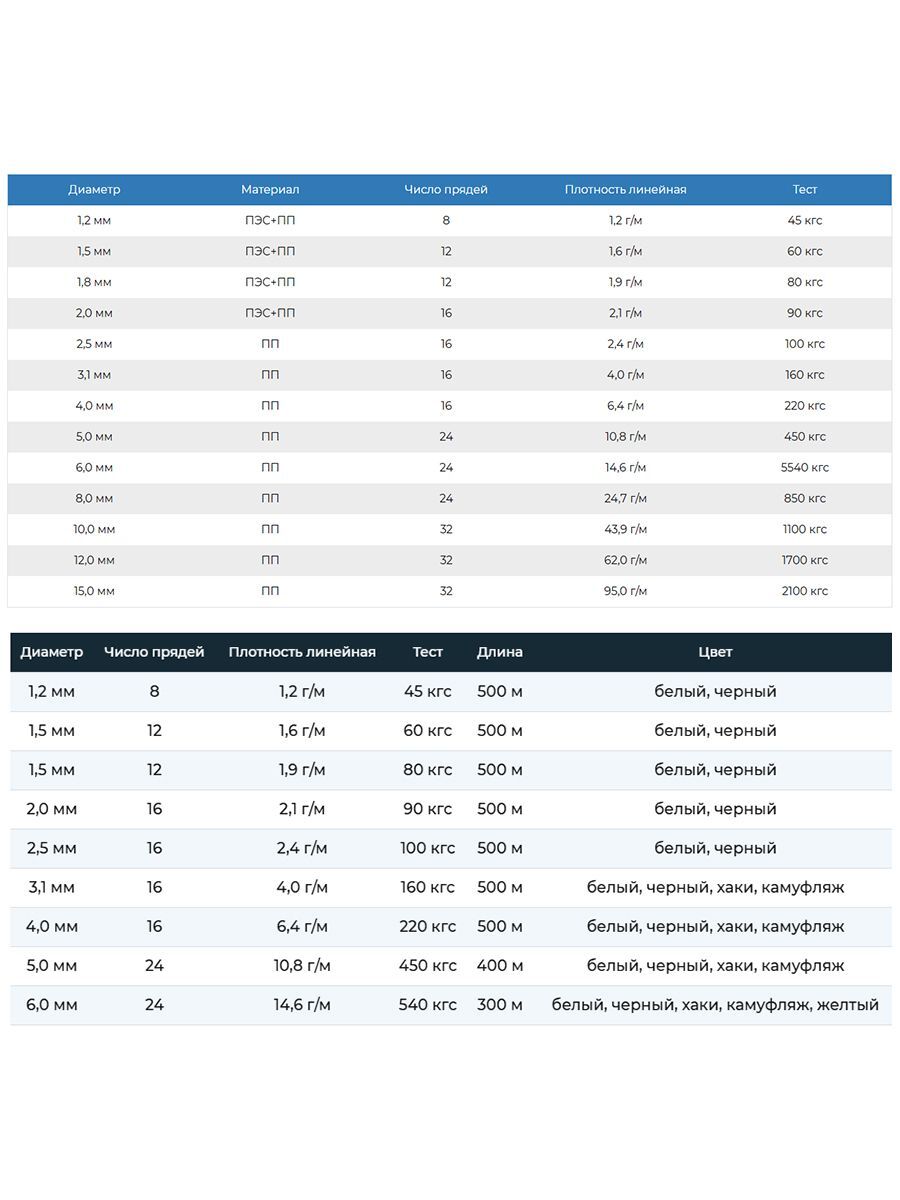Screen dimensions: 900x1200
Task: Select the 5540 кгс test value cell
Action: pyautogui.click(x=805, y=467)
